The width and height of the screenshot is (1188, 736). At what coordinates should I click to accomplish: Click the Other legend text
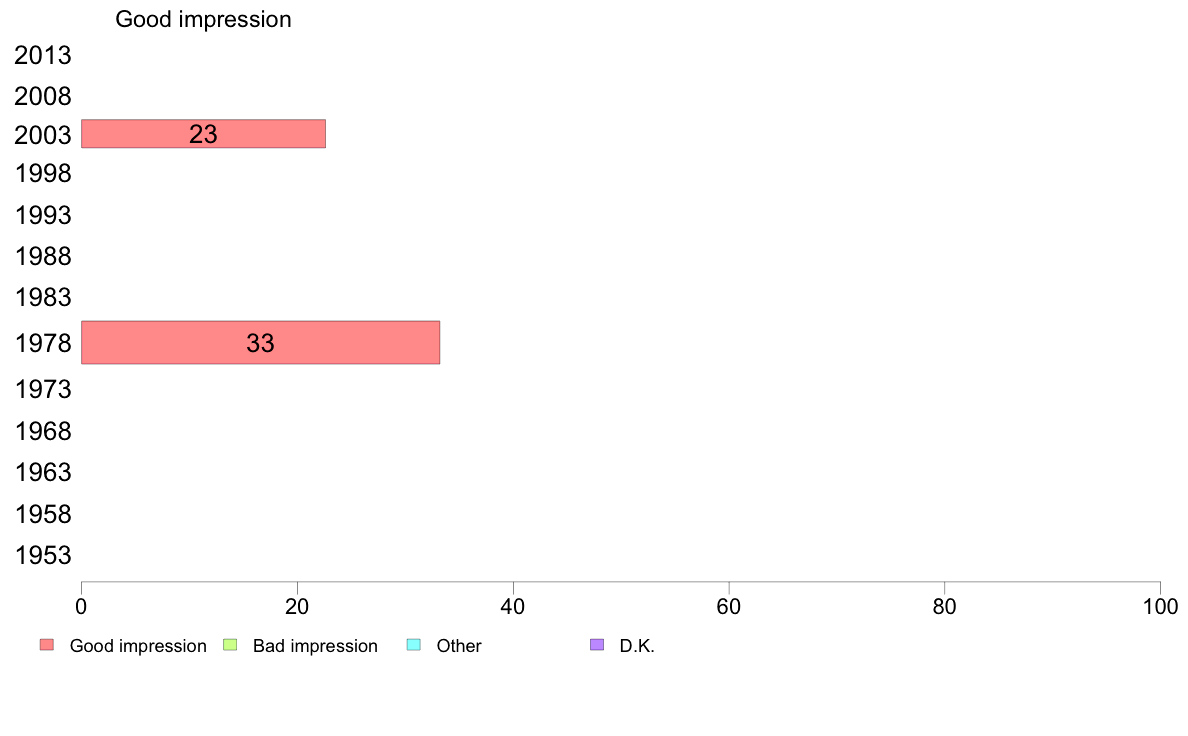pyautogui.click(x=459, y=646)
